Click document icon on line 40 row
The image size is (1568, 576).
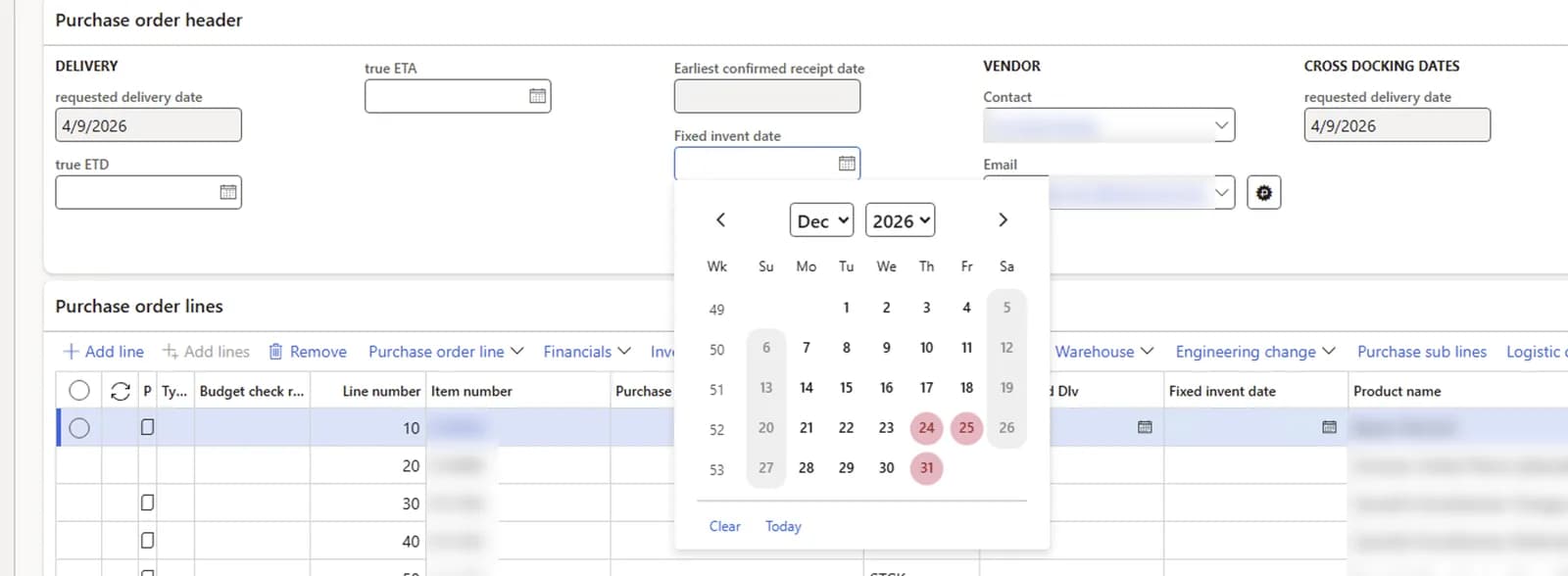click(x=147, y=540)
